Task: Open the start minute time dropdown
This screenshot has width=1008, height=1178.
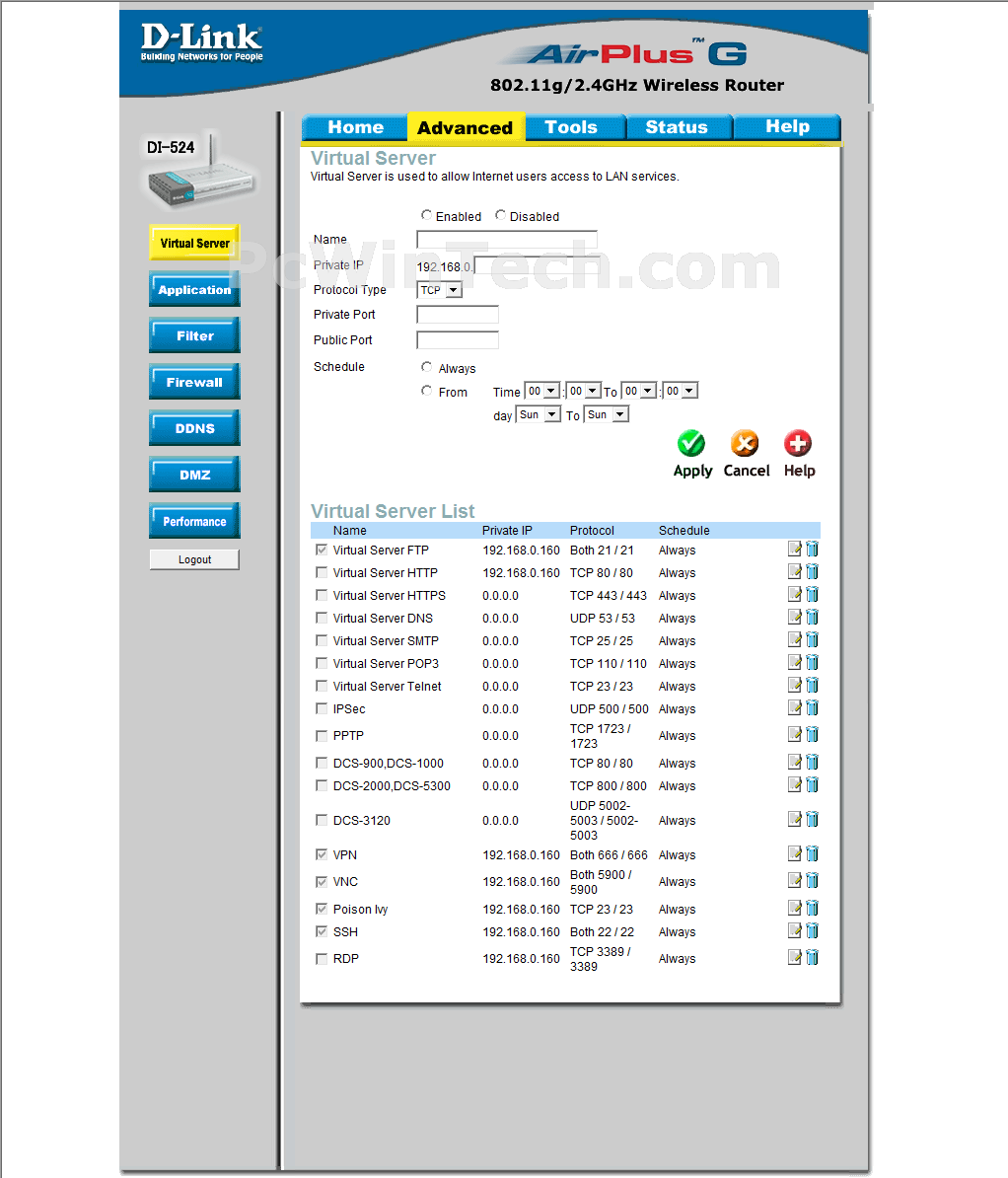Action: point(584,391)
